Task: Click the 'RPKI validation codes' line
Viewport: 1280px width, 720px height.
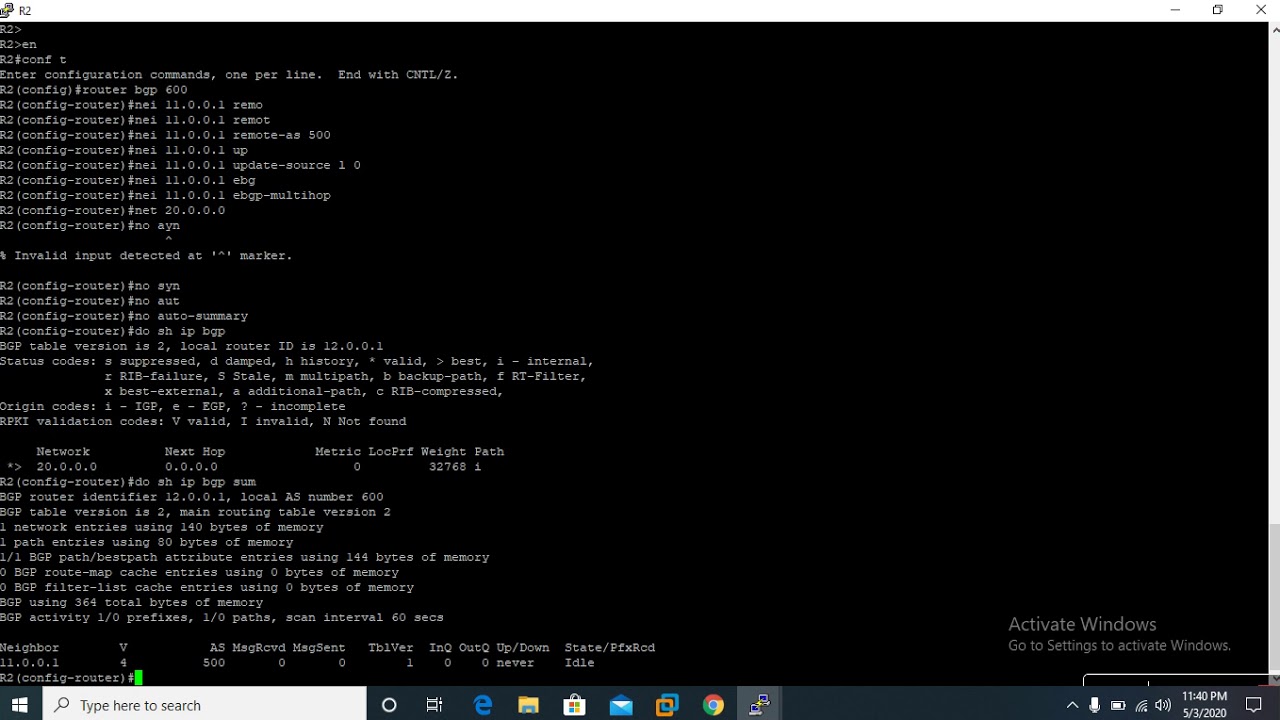Action: 203,422
